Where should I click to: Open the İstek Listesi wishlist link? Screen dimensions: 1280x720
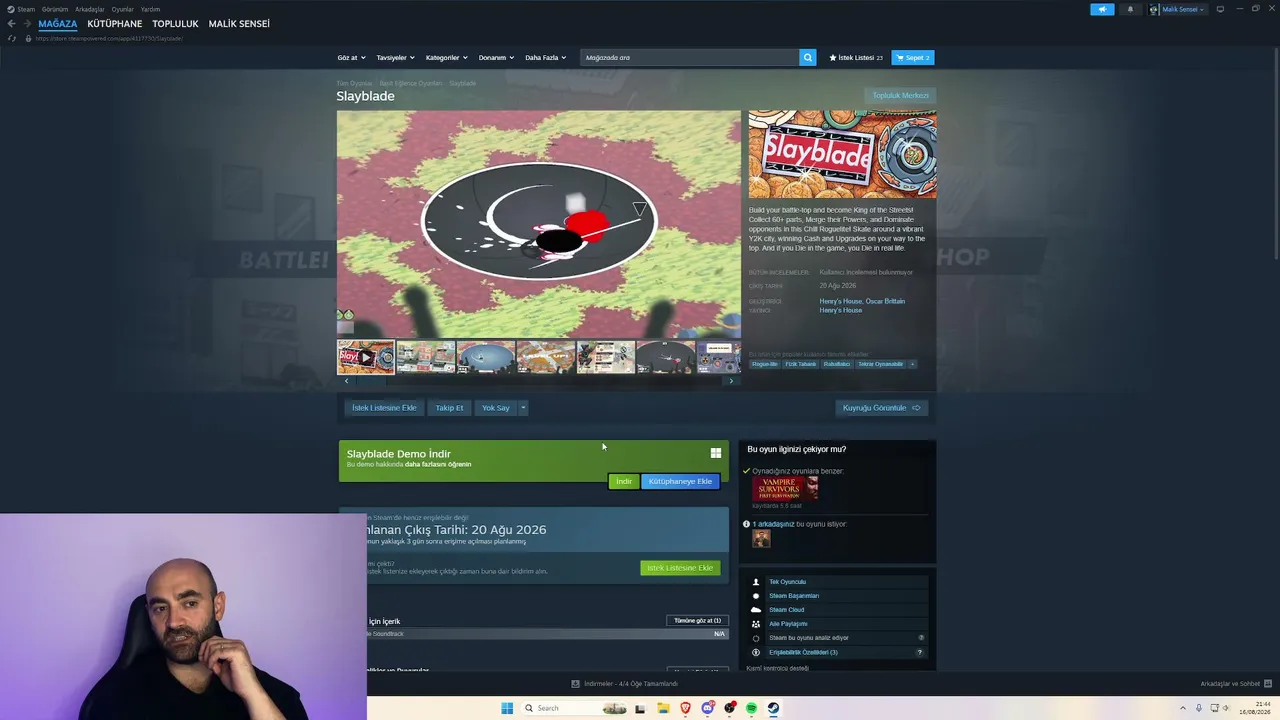coord(856,58)
